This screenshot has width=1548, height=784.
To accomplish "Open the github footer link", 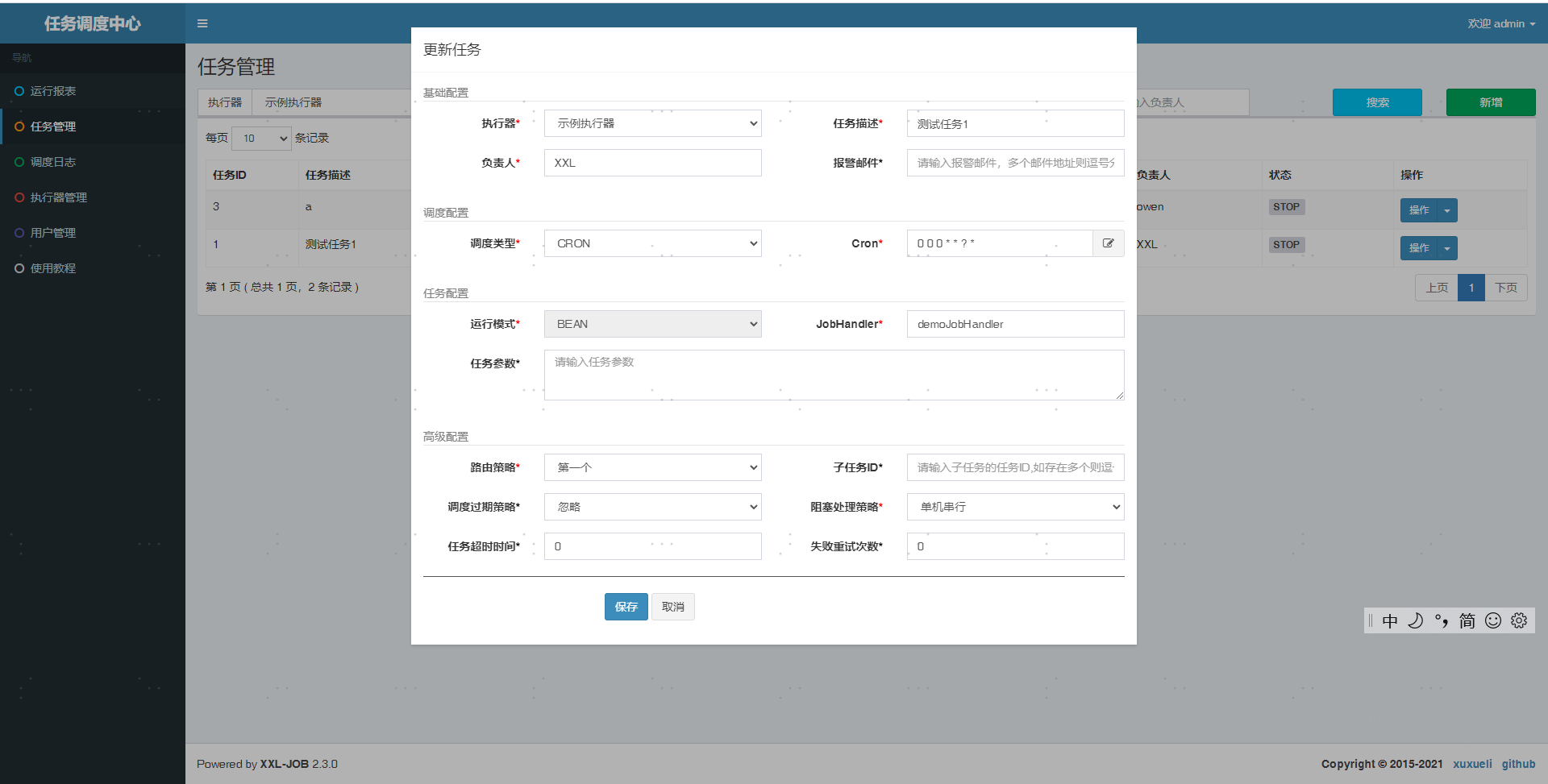I will (x=1518, y=764).
